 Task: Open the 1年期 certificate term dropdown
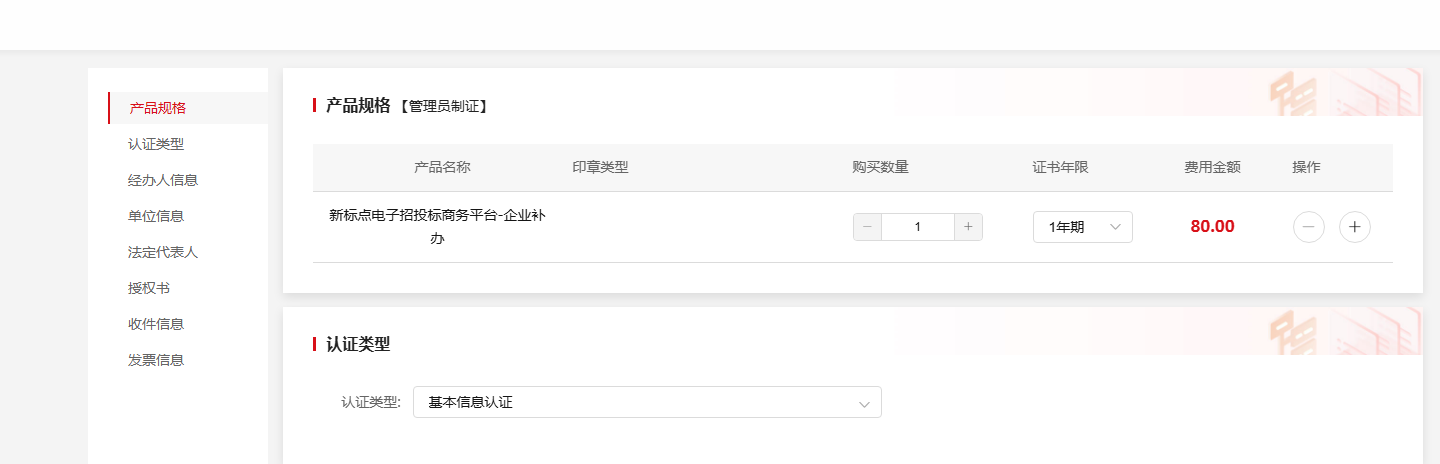(1082, 227)
